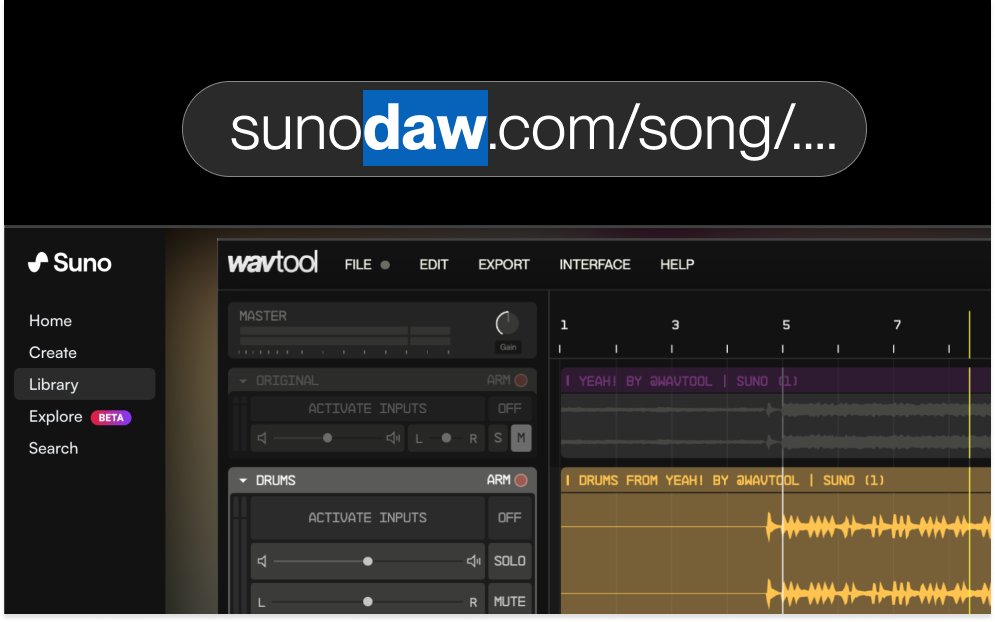Viewport: 995px width, 622px height.
Task: Click the Drums track volume slider handle
Action: coord(367,561)
